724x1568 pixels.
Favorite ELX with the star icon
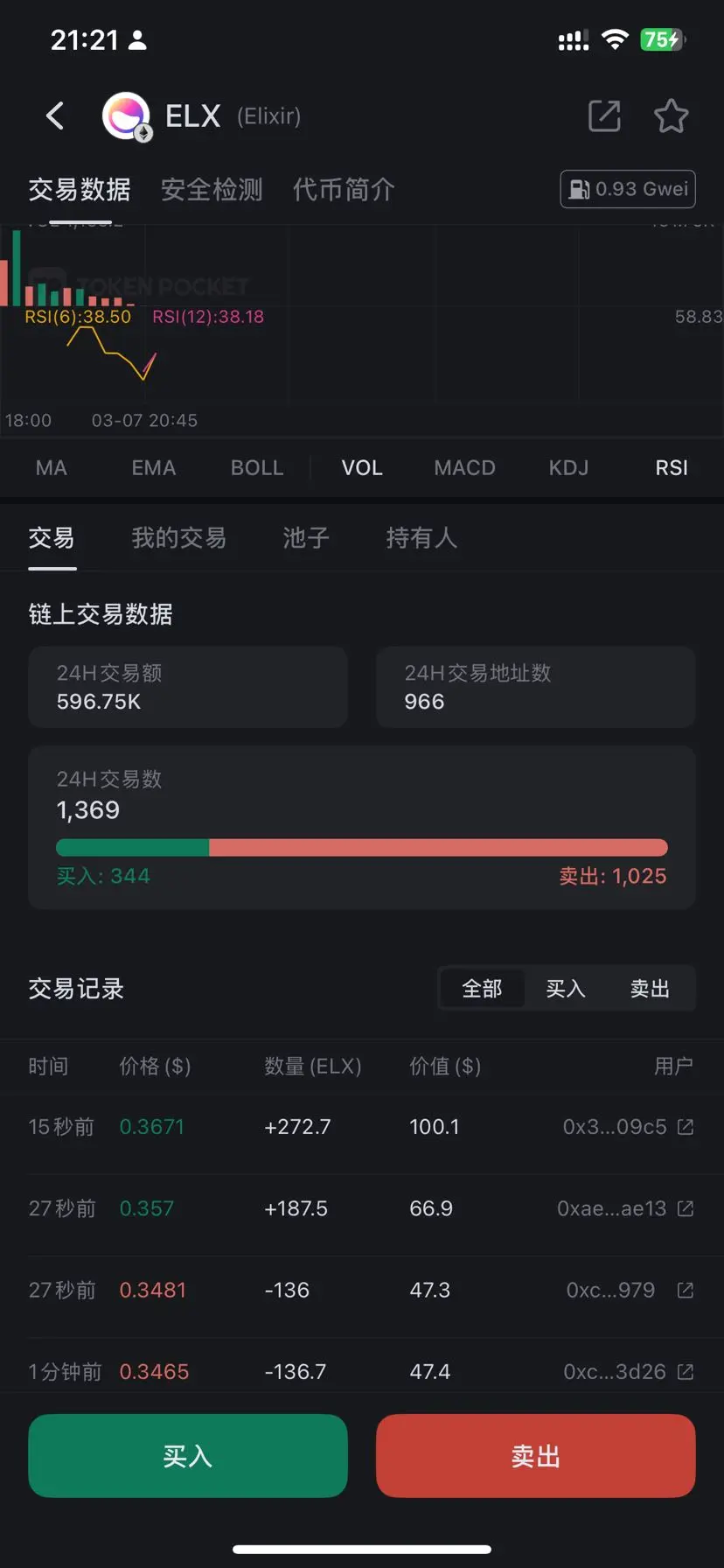(x=671, y=115)
